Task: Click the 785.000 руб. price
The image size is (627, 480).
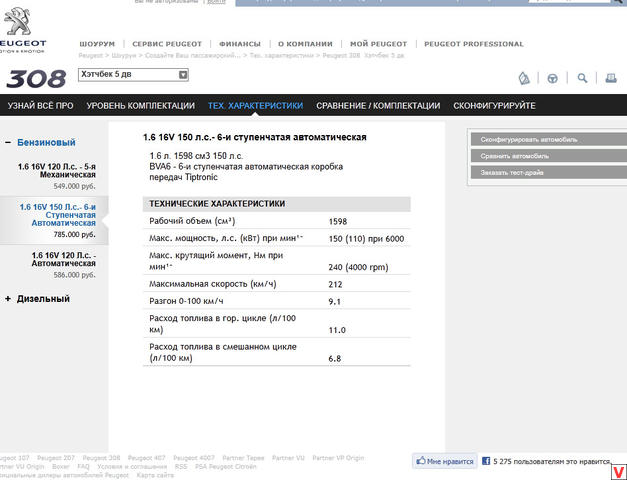Action: (x=75, y=234)
